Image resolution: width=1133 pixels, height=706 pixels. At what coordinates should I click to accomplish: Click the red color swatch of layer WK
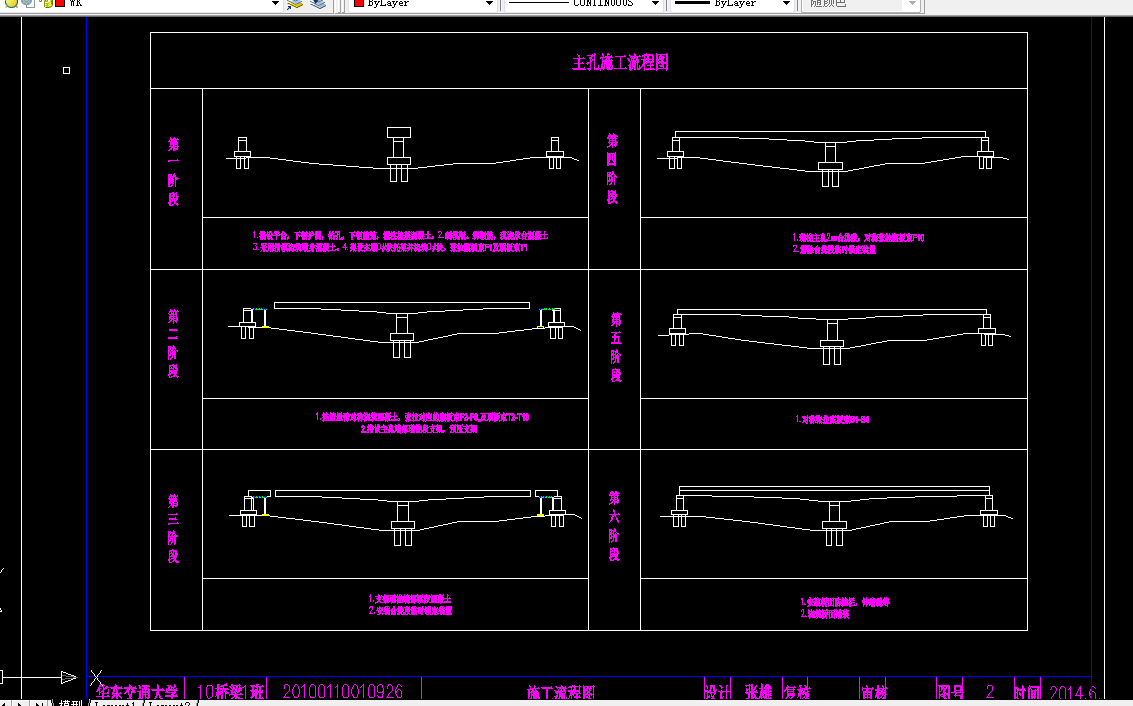[x=59, y=3]
